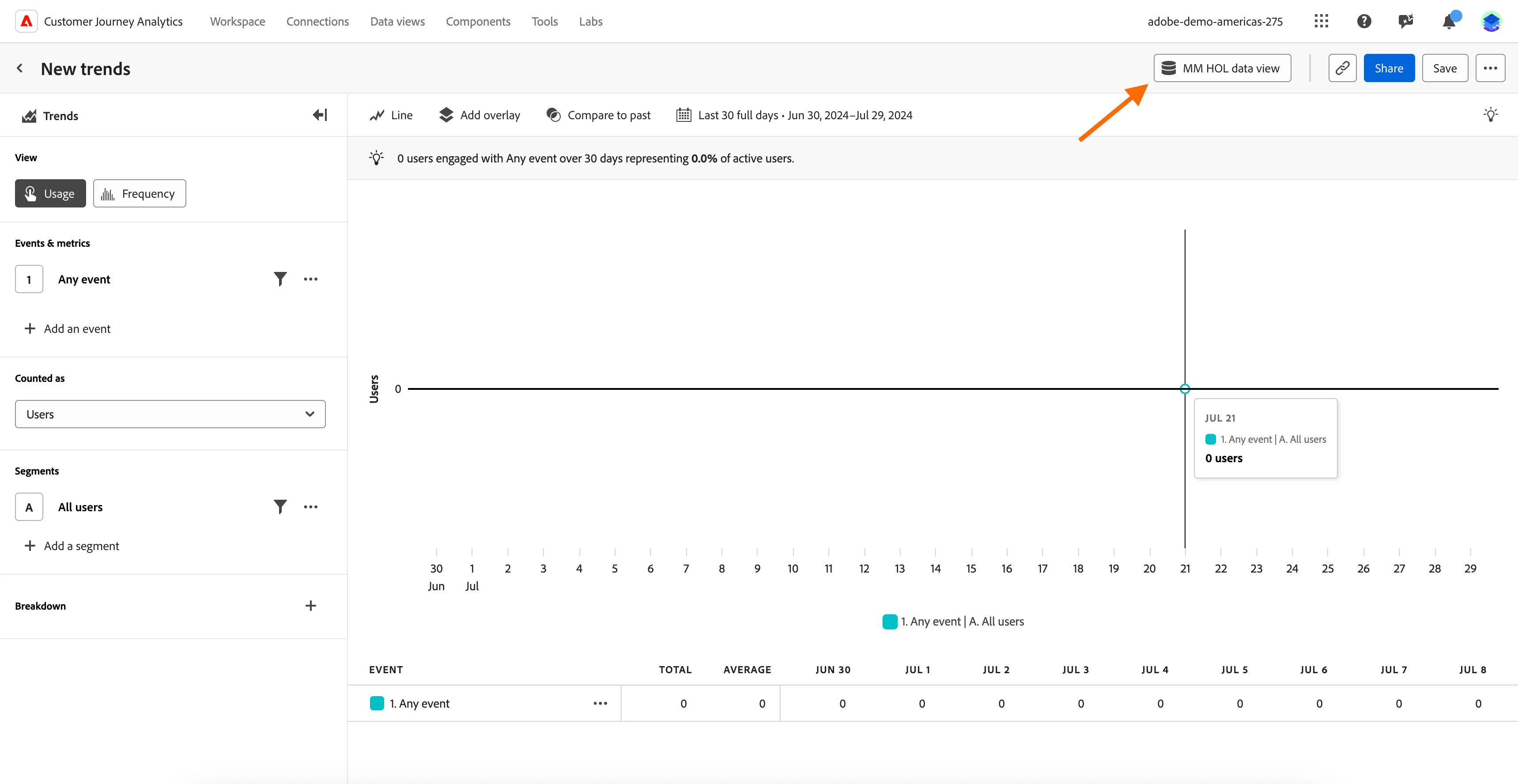Open the Line chart type dropdown

tap(391, 115)
